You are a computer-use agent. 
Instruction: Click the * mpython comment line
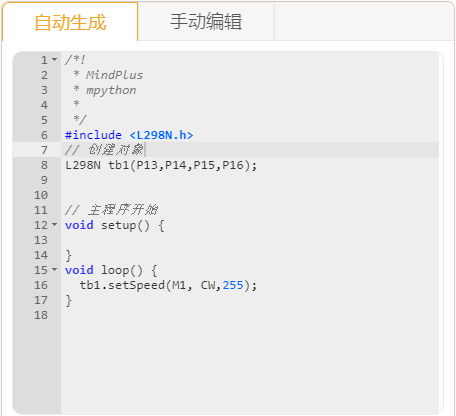point(104,90)
